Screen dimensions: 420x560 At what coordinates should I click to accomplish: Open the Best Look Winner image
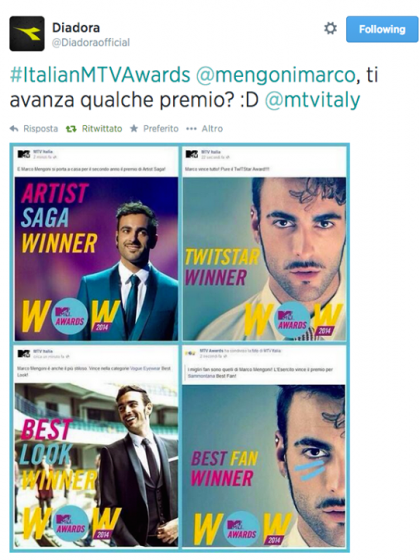coord(96,465)
